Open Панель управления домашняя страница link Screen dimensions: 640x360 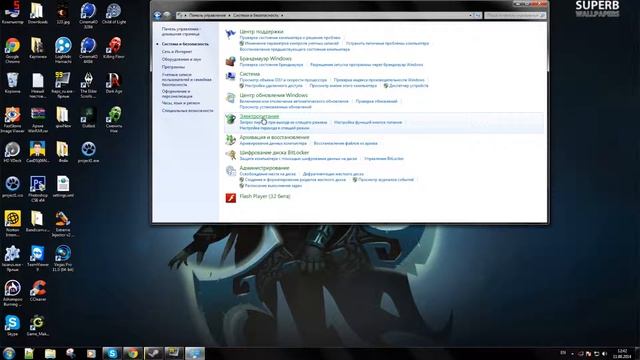180,31
